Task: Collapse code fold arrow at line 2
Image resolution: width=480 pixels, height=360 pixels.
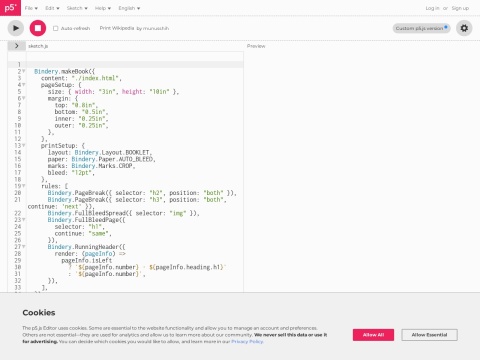Action: coord(24,71)
